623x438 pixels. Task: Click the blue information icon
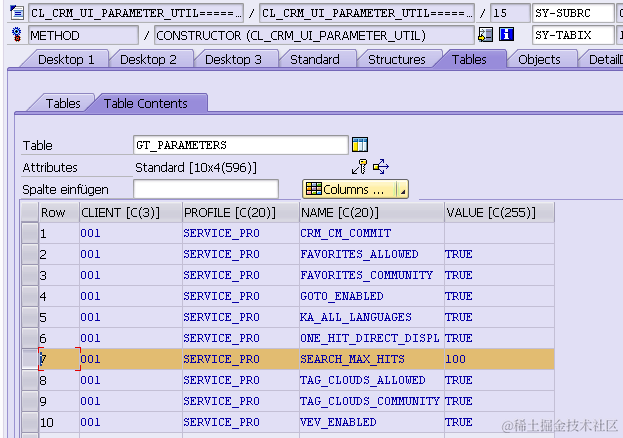click(506, 35)
